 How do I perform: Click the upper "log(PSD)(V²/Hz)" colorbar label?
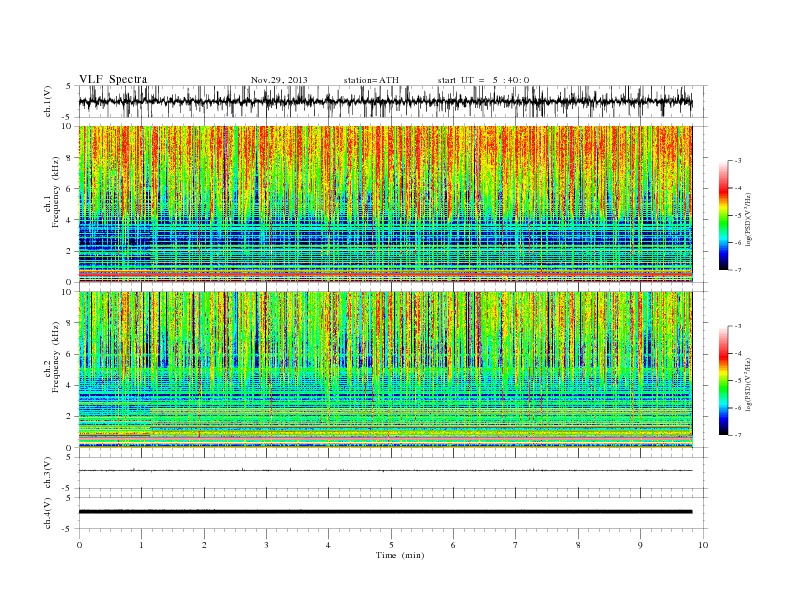click(747, 219)
